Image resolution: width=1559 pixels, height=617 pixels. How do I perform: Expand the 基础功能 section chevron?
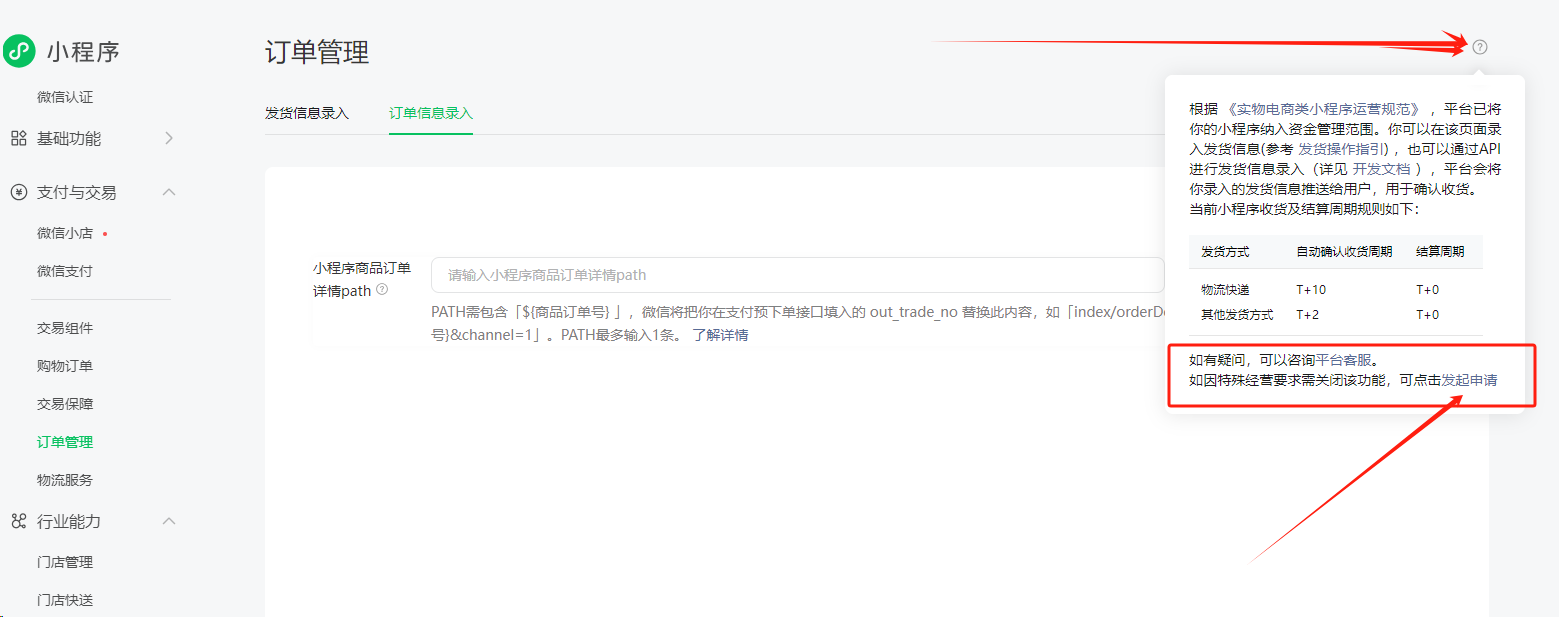pos(169,138)
